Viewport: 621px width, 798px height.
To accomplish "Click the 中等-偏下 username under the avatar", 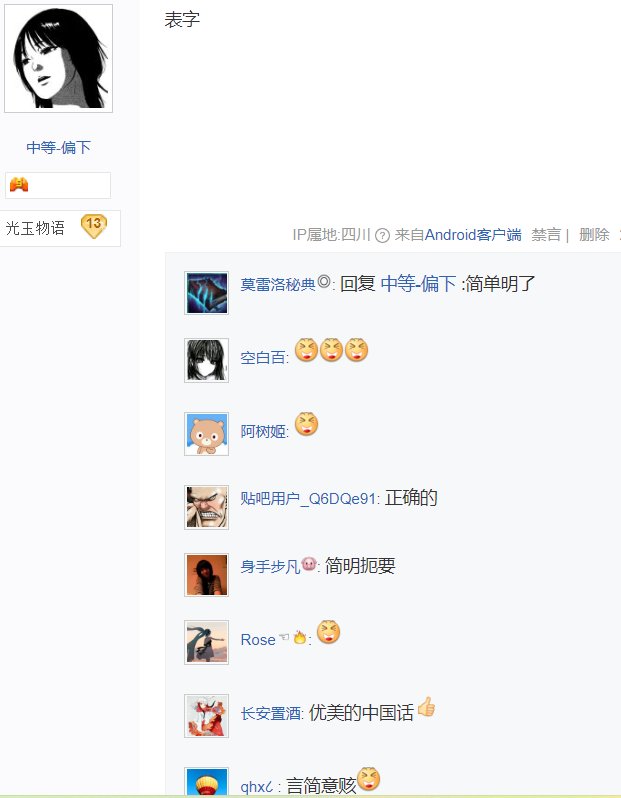I will point(59,148).
